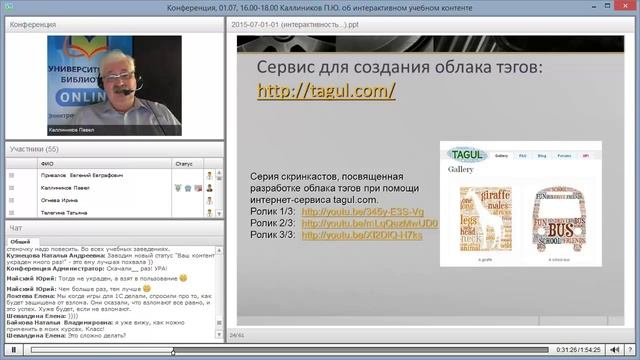Click chat message from Байкова Наталья Владимировна

click(x=96, y=326)
